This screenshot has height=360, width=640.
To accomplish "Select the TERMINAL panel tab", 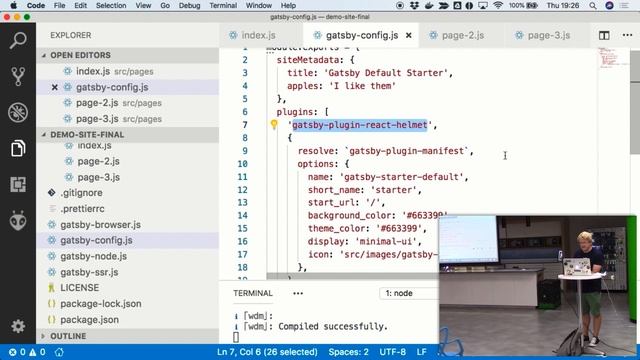I will (253, 293).
